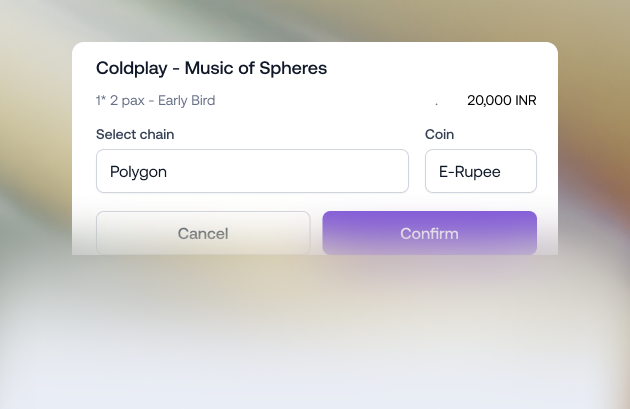Confirm the Coldplay ticket payment
The width and height of the screenshot is (630, 409).
tap(430, 233)
